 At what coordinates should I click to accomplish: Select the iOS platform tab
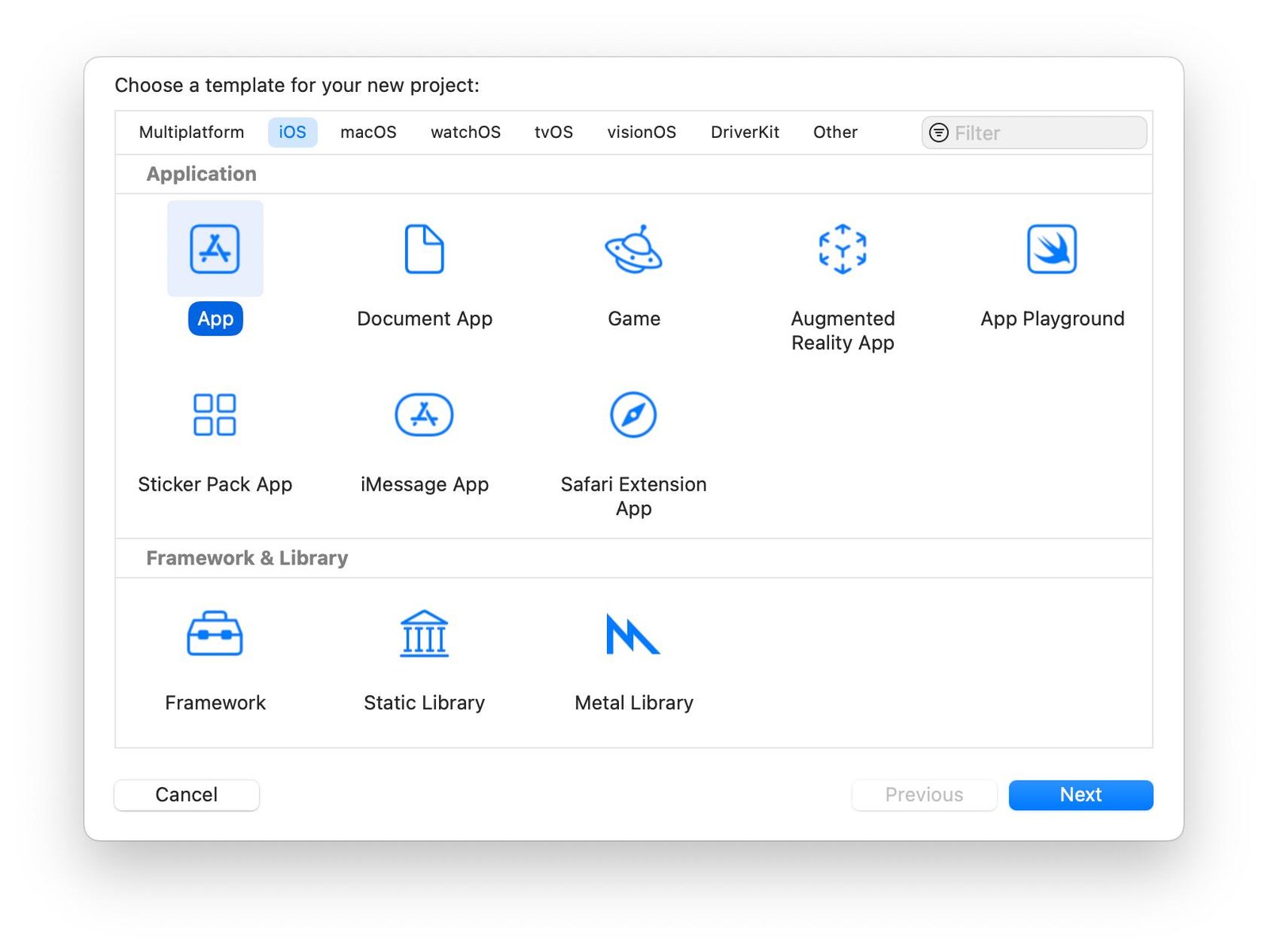click(292, 132)
